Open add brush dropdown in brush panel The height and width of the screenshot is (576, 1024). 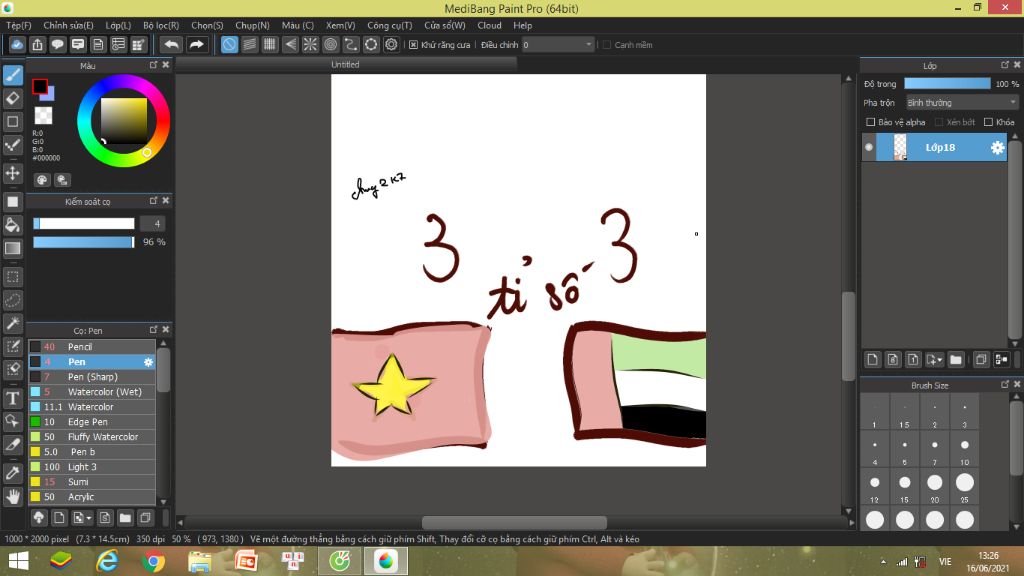coord(82,518)
